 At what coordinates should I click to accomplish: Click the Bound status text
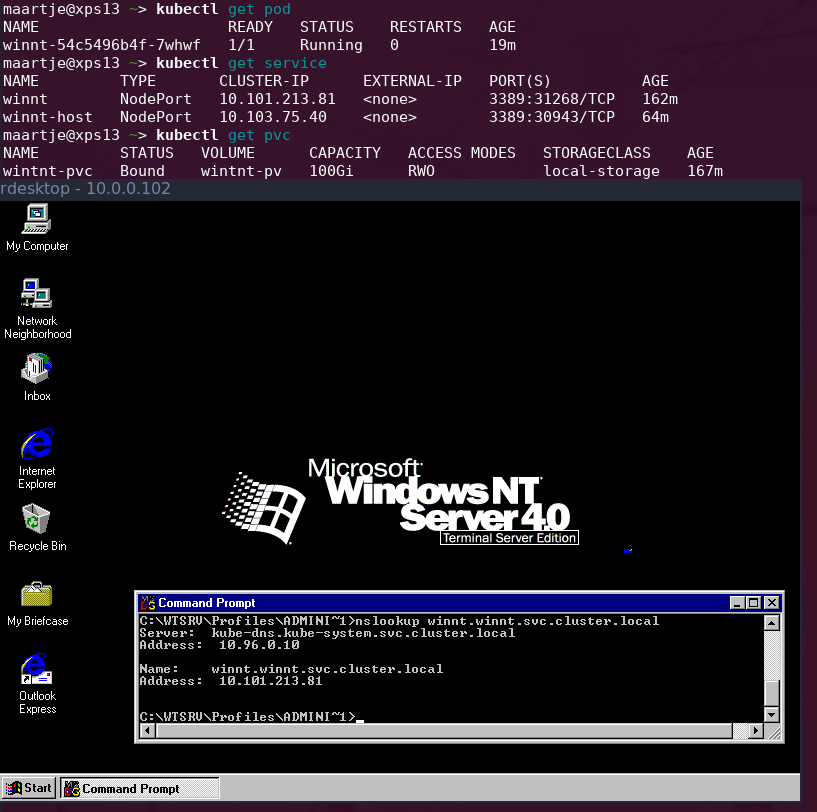point(142,171)
